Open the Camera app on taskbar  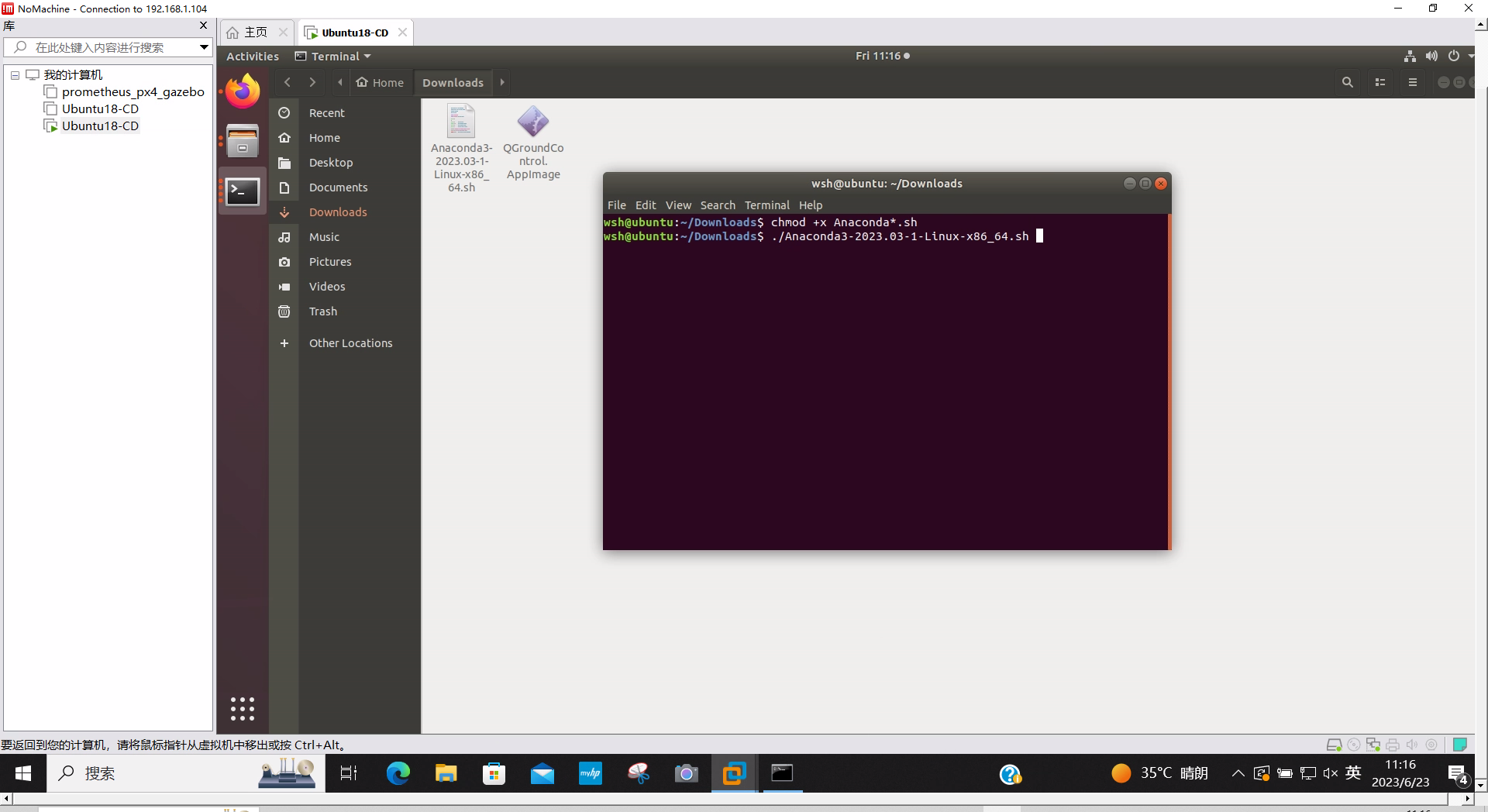click(x=687, y=773)
